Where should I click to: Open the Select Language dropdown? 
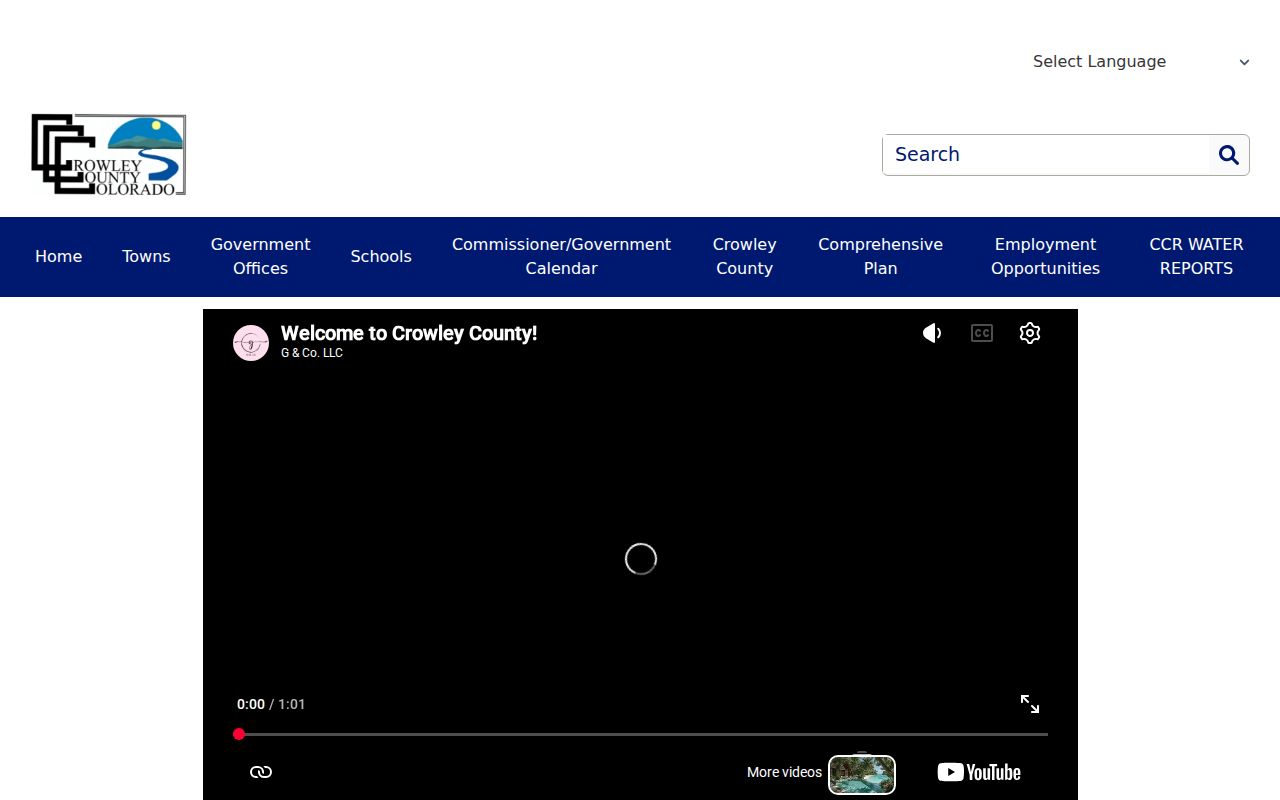coord(1141,62)
